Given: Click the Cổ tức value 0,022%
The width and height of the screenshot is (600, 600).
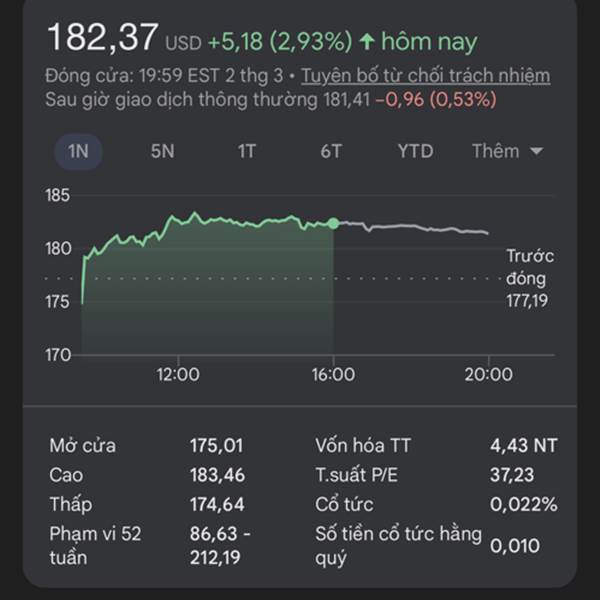Looking at the screenshot, I should pos(523,504).
